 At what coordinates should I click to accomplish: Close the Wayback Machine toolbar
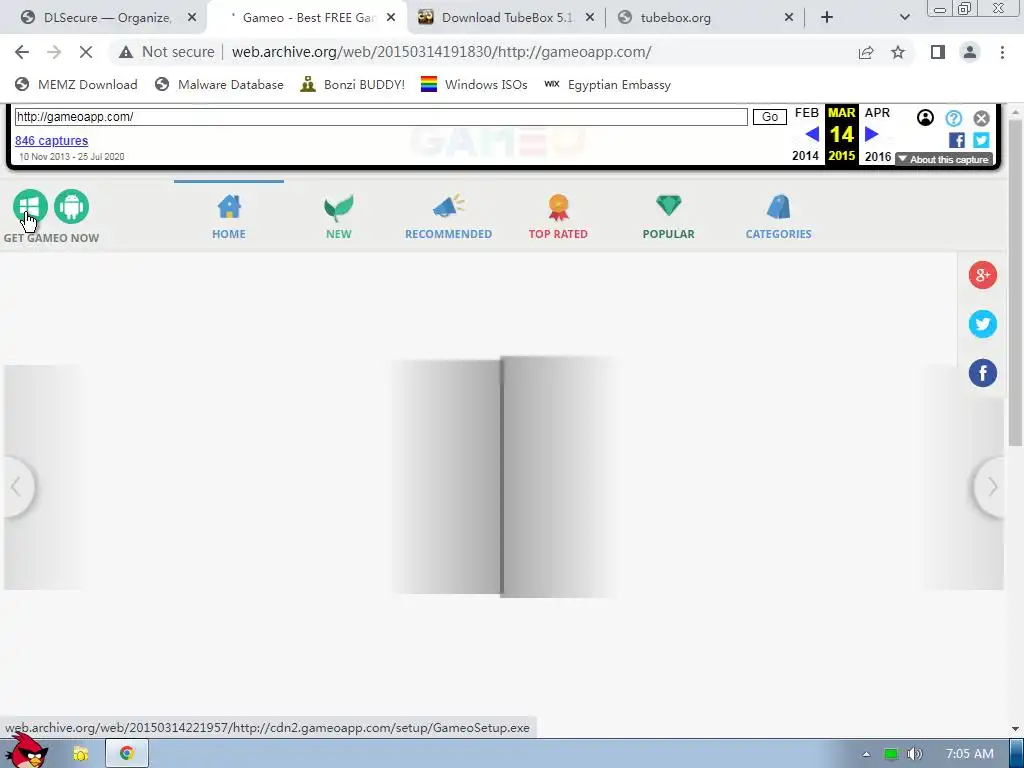coord(981,118)
